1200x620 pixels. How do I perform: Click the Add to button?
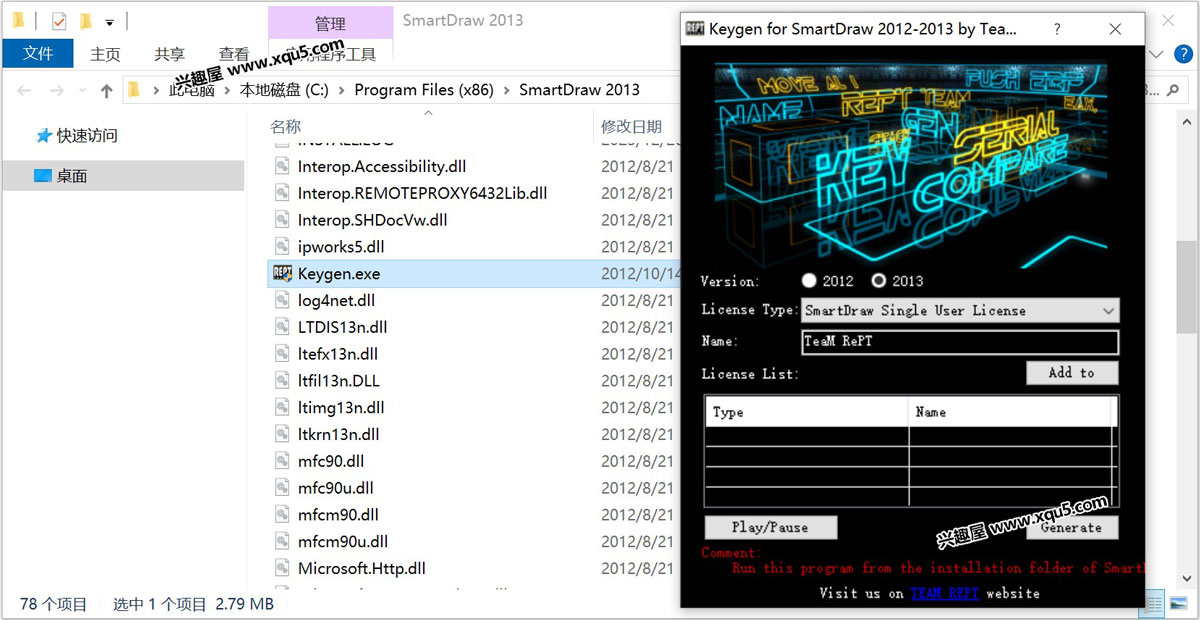(x=1072, y=372)
